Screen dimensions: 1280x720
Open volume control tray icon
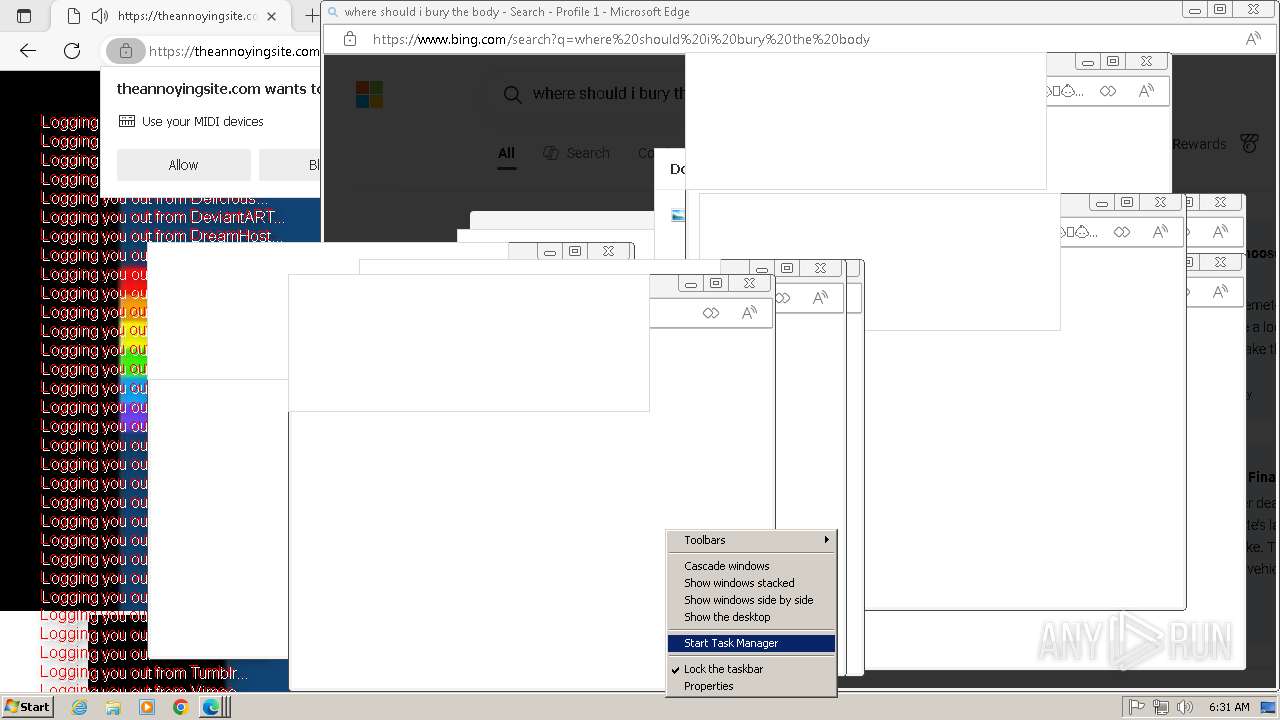tap(1185, 707)
